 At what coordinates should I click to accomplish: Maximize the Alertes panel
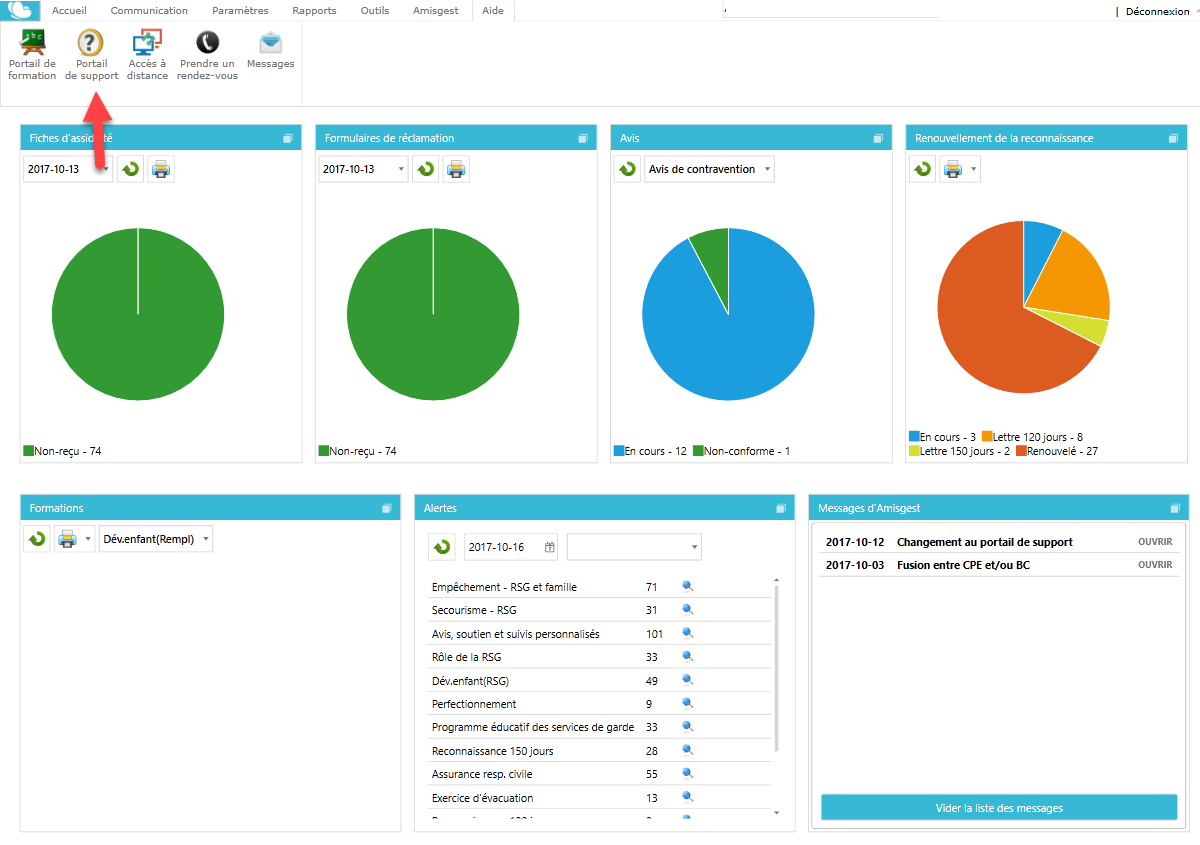point(780,508)
